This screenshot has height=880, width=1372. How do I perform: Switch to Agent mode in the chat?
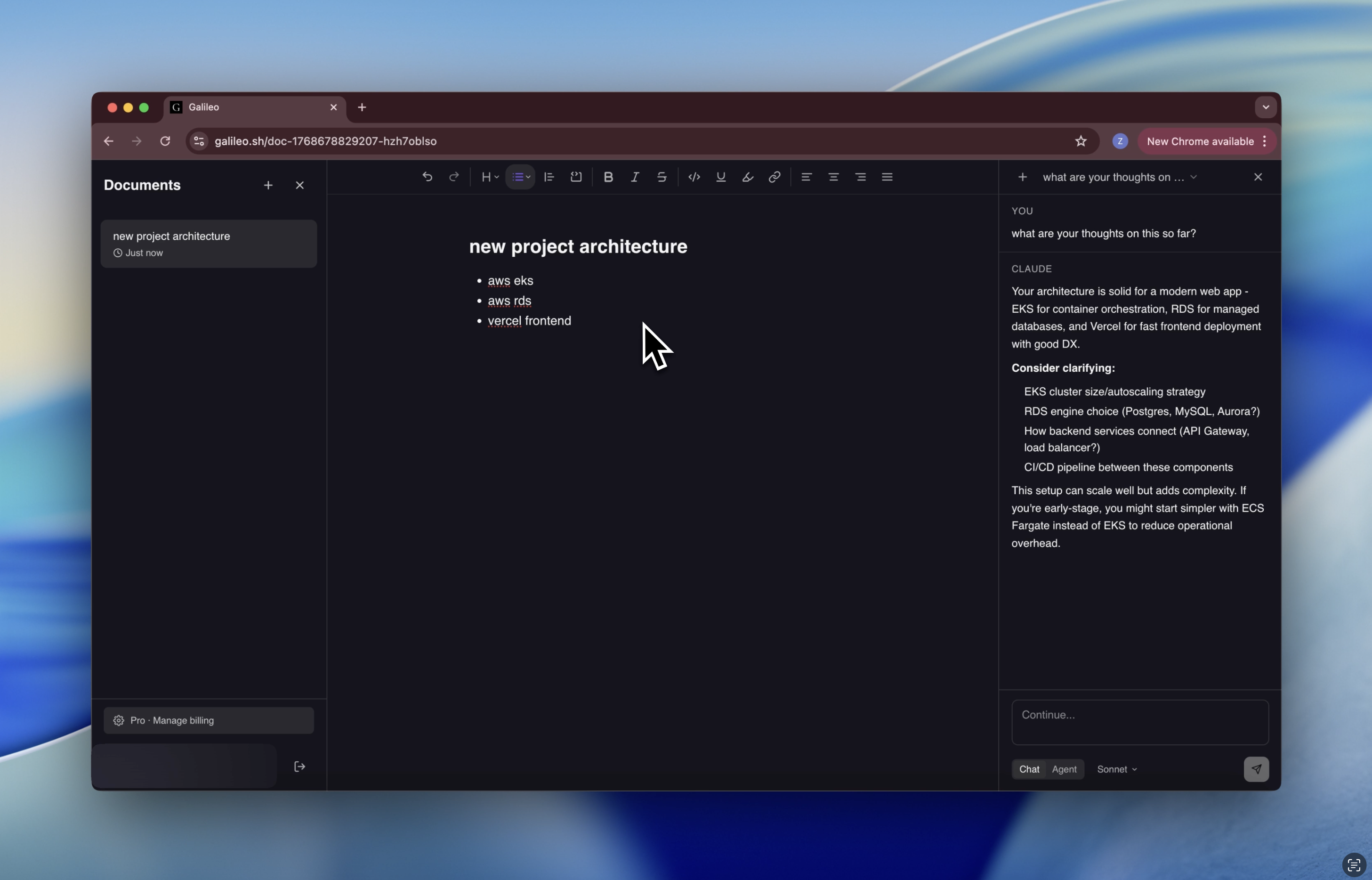click(1064, 769)
